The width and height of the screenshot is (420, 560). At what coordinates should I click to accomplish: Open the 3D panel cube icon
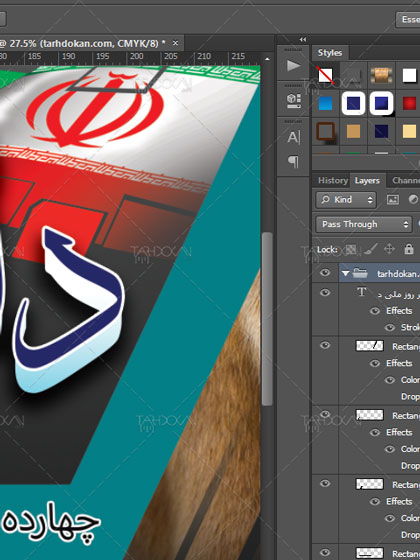click(294, 101)
